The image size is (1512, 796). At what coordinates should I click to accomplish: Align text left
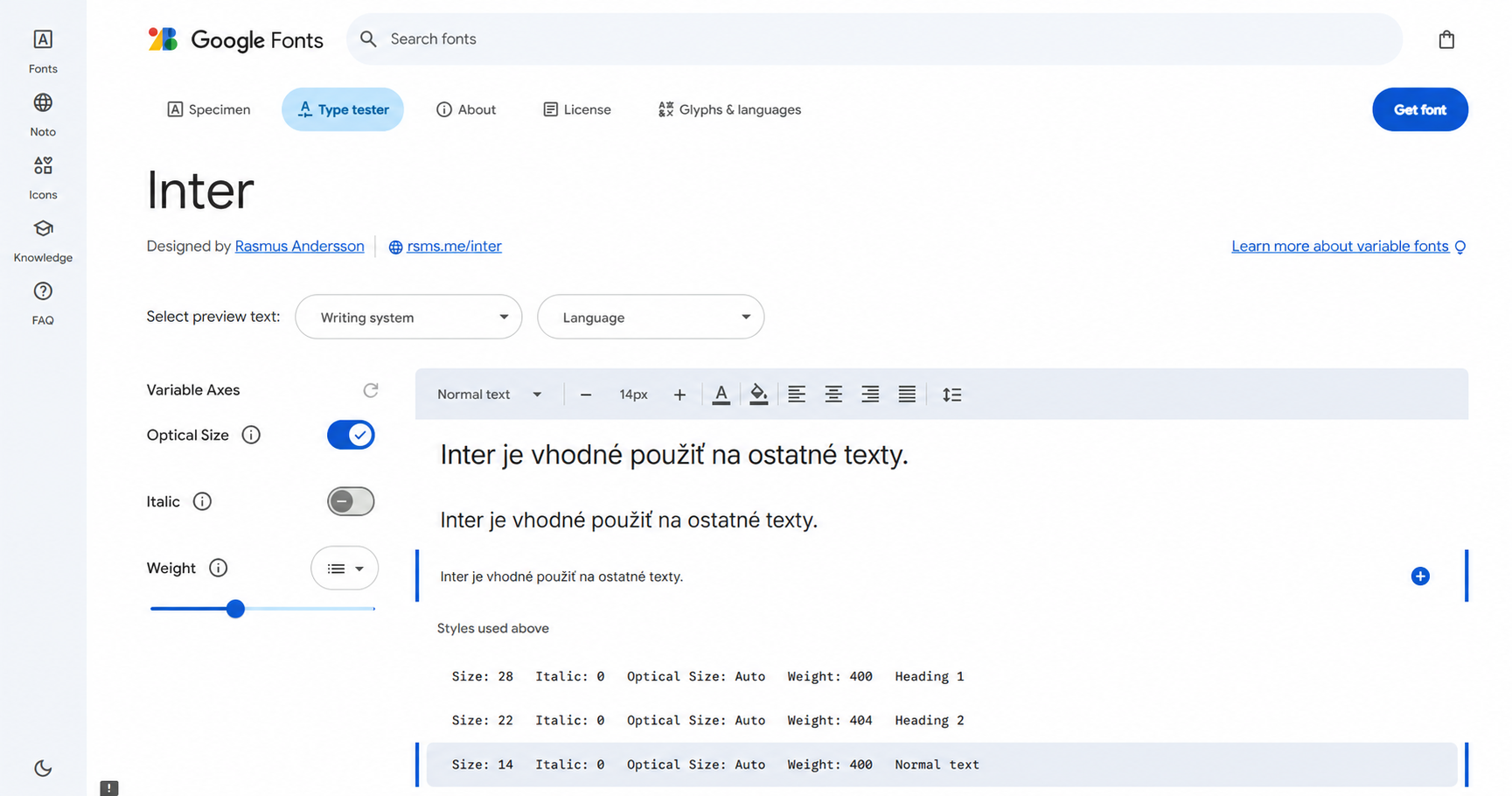tap(797, 395)
